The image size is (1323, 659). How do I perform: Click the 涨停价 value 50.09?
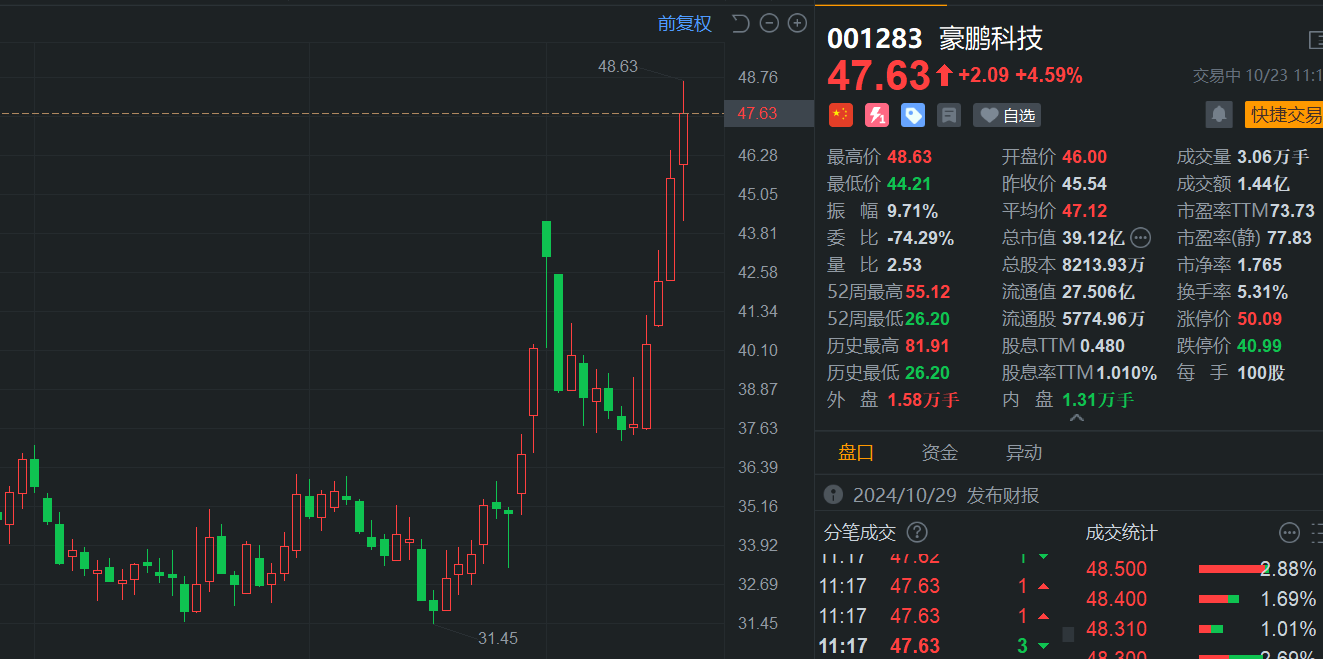tap(1260, 319)
